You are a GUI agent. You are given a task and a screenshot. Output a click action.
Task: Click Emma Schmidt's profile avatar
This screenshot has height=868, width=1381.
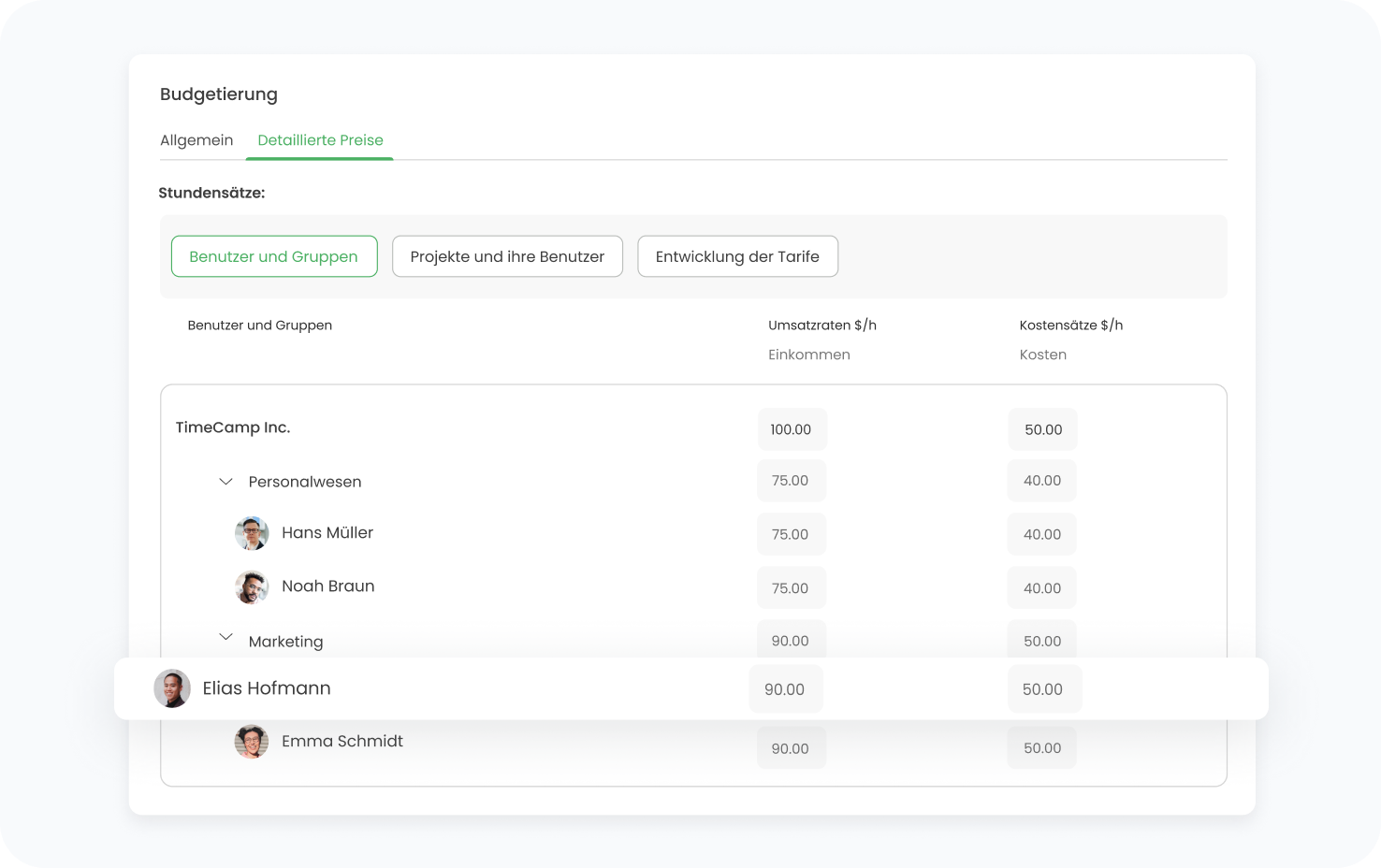coord(252,742)
